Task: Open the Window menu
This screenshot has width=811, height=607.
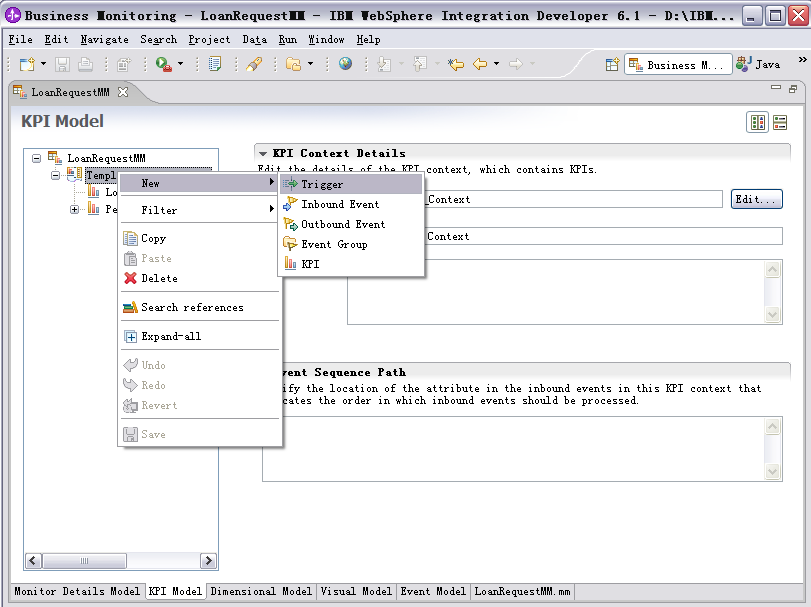Action: (x=326, y=39)
